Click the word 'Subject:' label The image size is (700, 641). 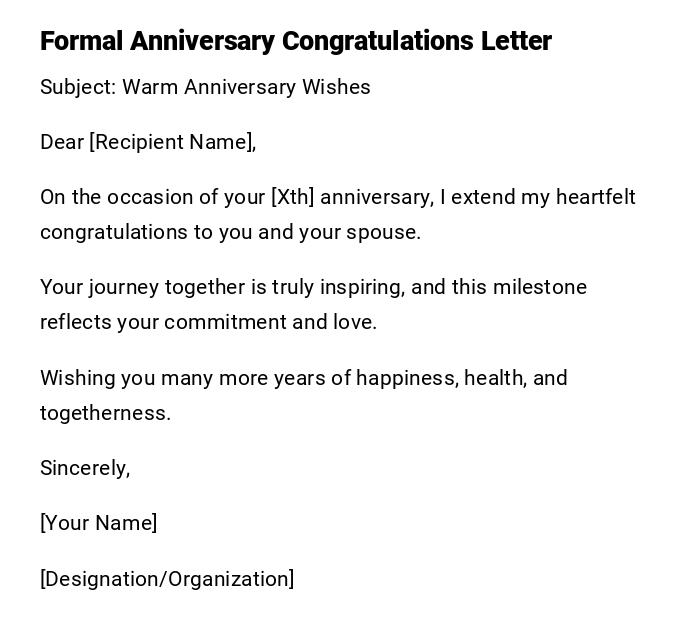[x=78, y=87]
